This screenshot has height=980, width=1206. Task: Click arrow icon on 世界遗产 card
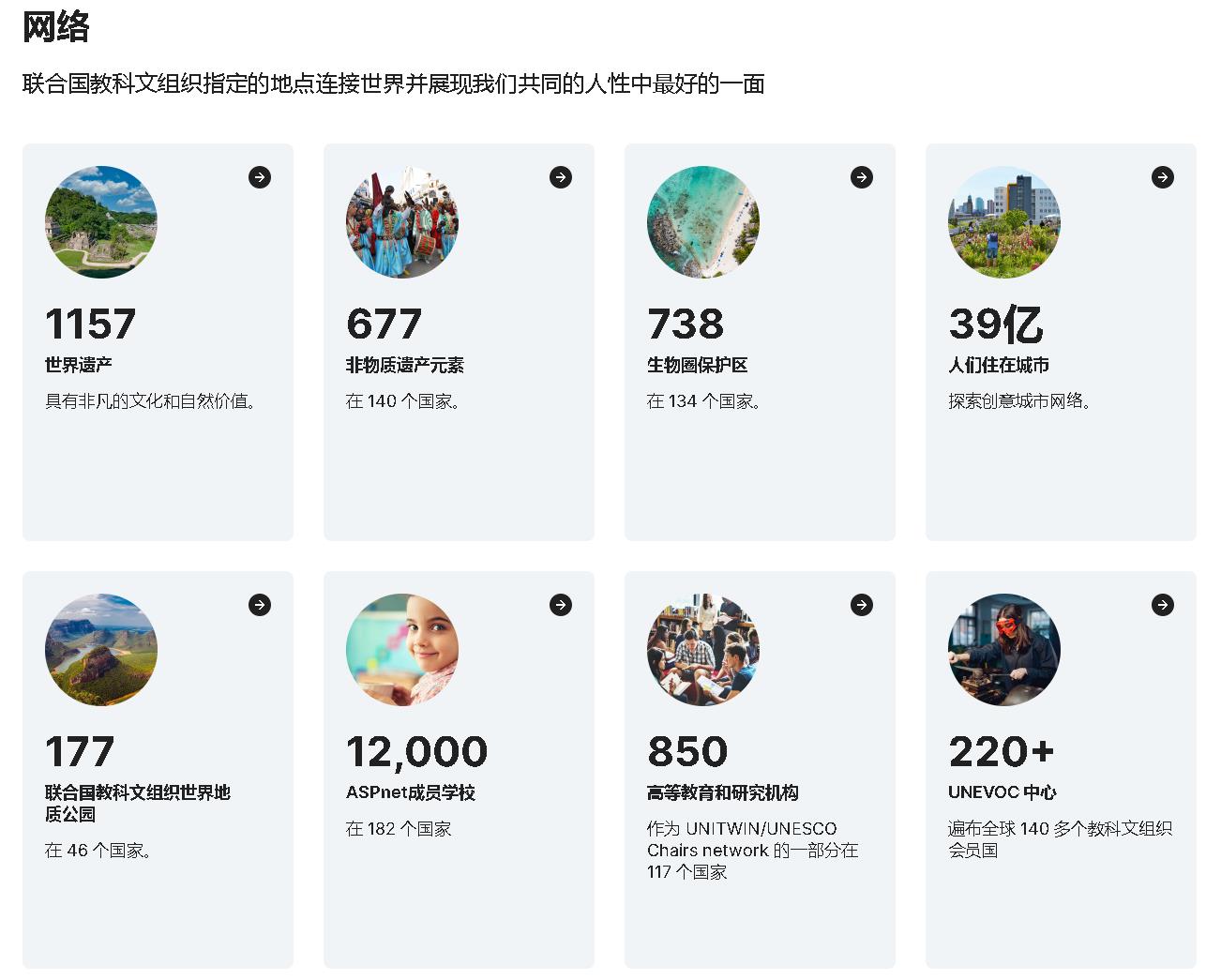(x=260, y=177)
